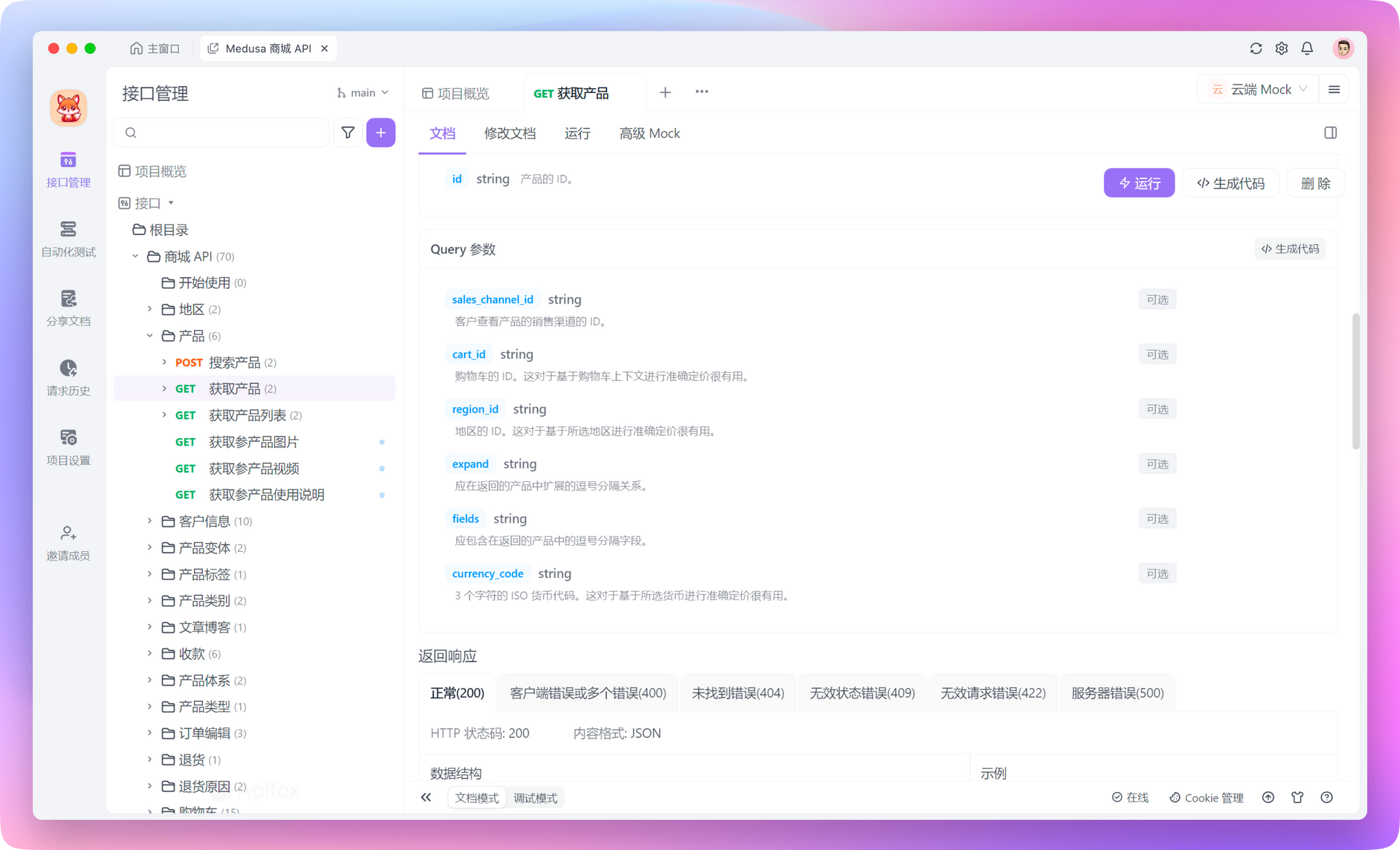This screenshot has height=850, width=1400.
Task: Select the 高级 Mock tab
Action: (x=648, y=133)
